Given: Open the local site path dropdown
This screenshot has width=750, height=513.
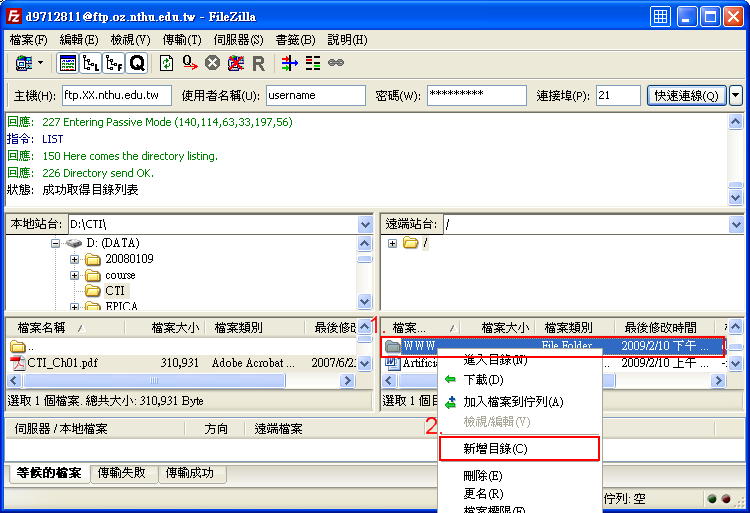Looking at the screenshot, I should (x=365, y=225).
